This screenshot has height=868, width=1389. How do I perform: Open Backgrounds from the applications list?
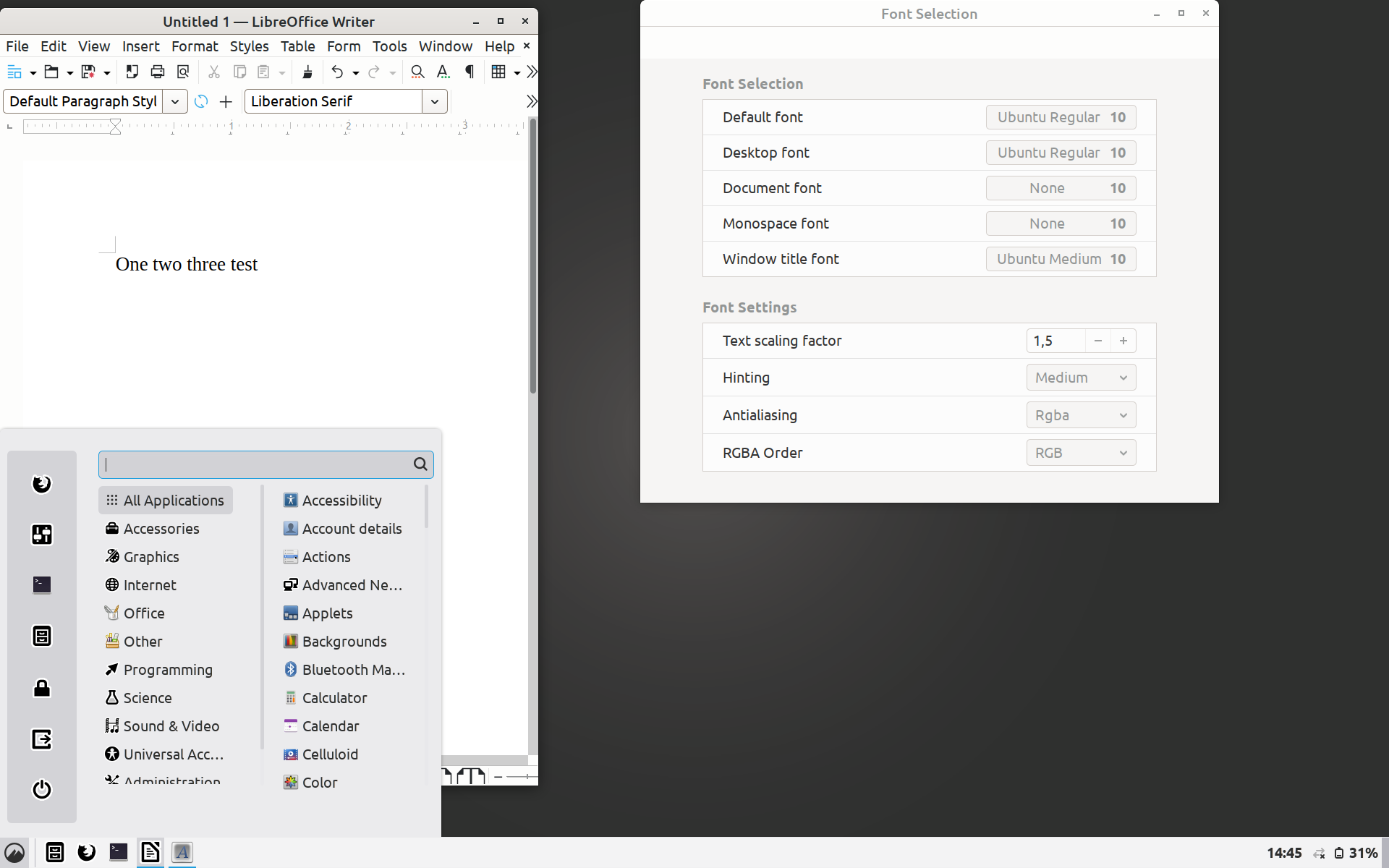[344, 642]
